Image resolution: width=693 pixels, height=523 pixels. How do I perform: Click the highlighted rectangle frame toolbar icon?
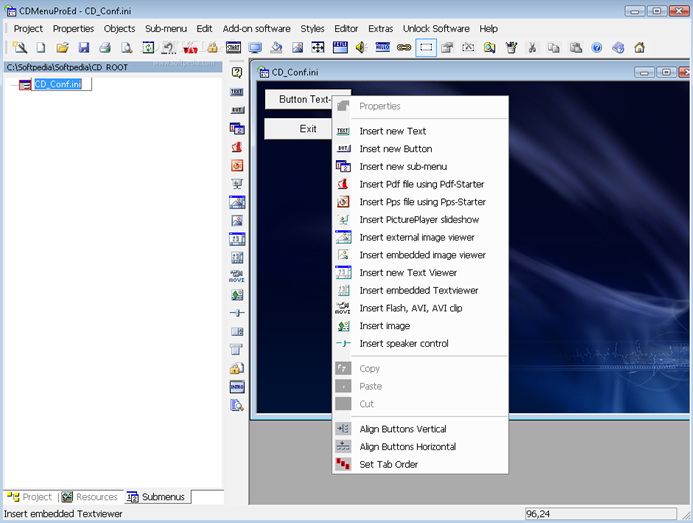point(426,47)
